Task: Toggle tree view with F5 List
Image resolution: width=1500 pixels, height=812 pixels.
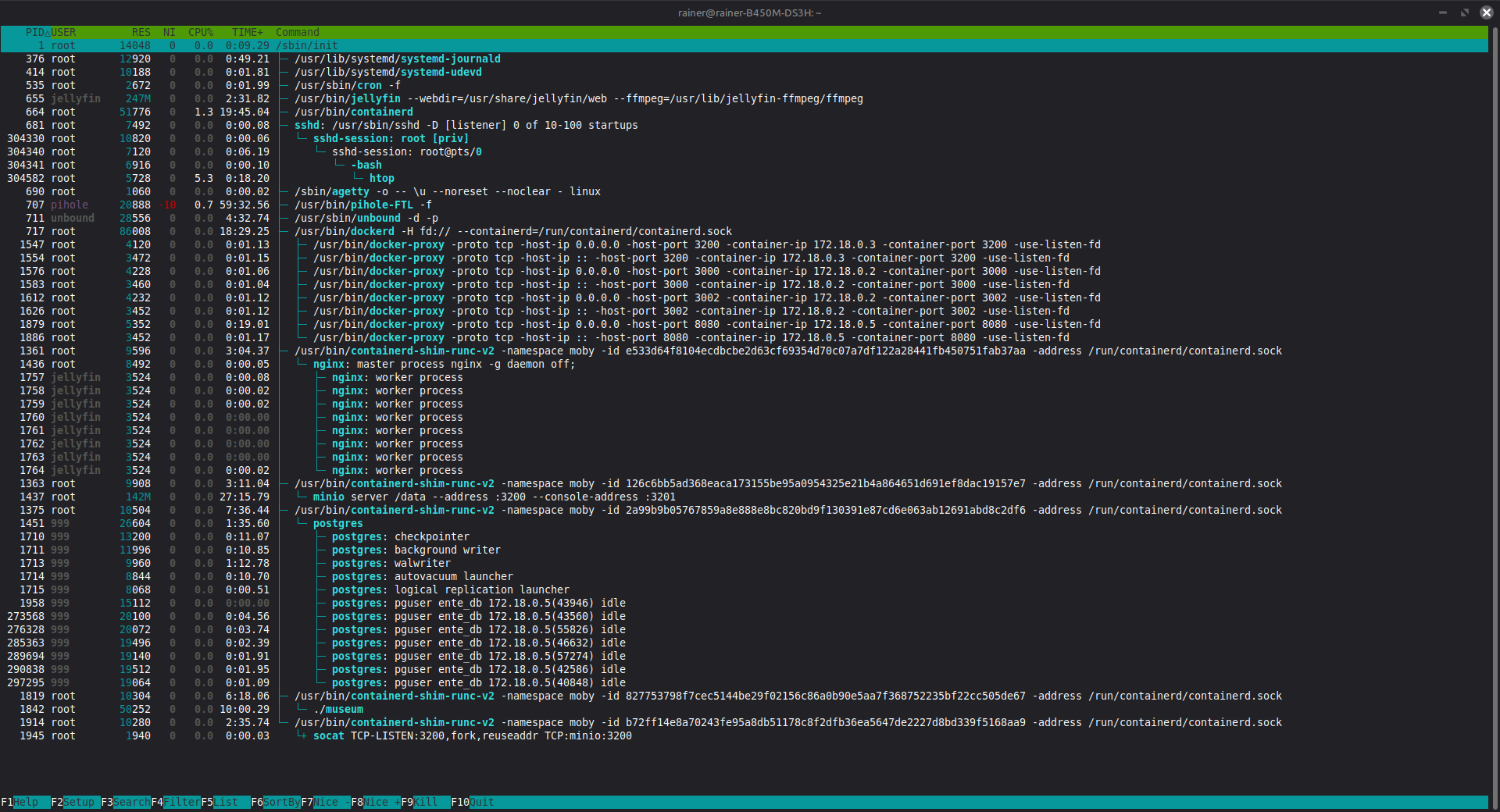Action: coord(227,802)
